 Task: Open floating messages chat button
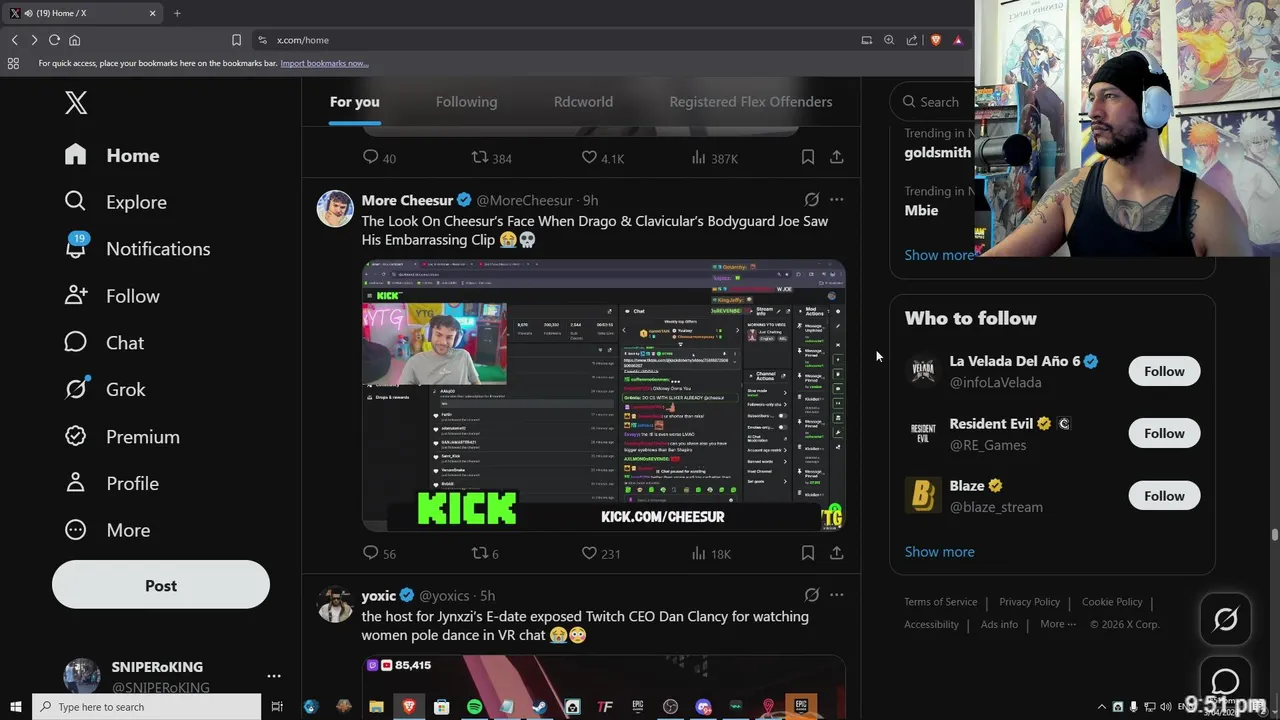[x=1225, y=682]
